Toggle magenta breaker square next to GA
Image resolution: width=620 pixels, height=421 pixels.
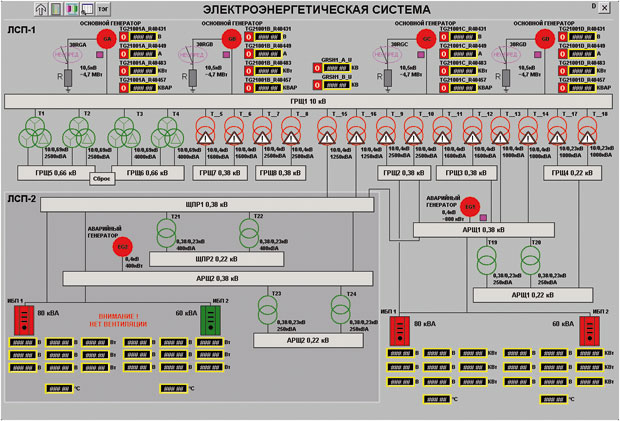100,55
